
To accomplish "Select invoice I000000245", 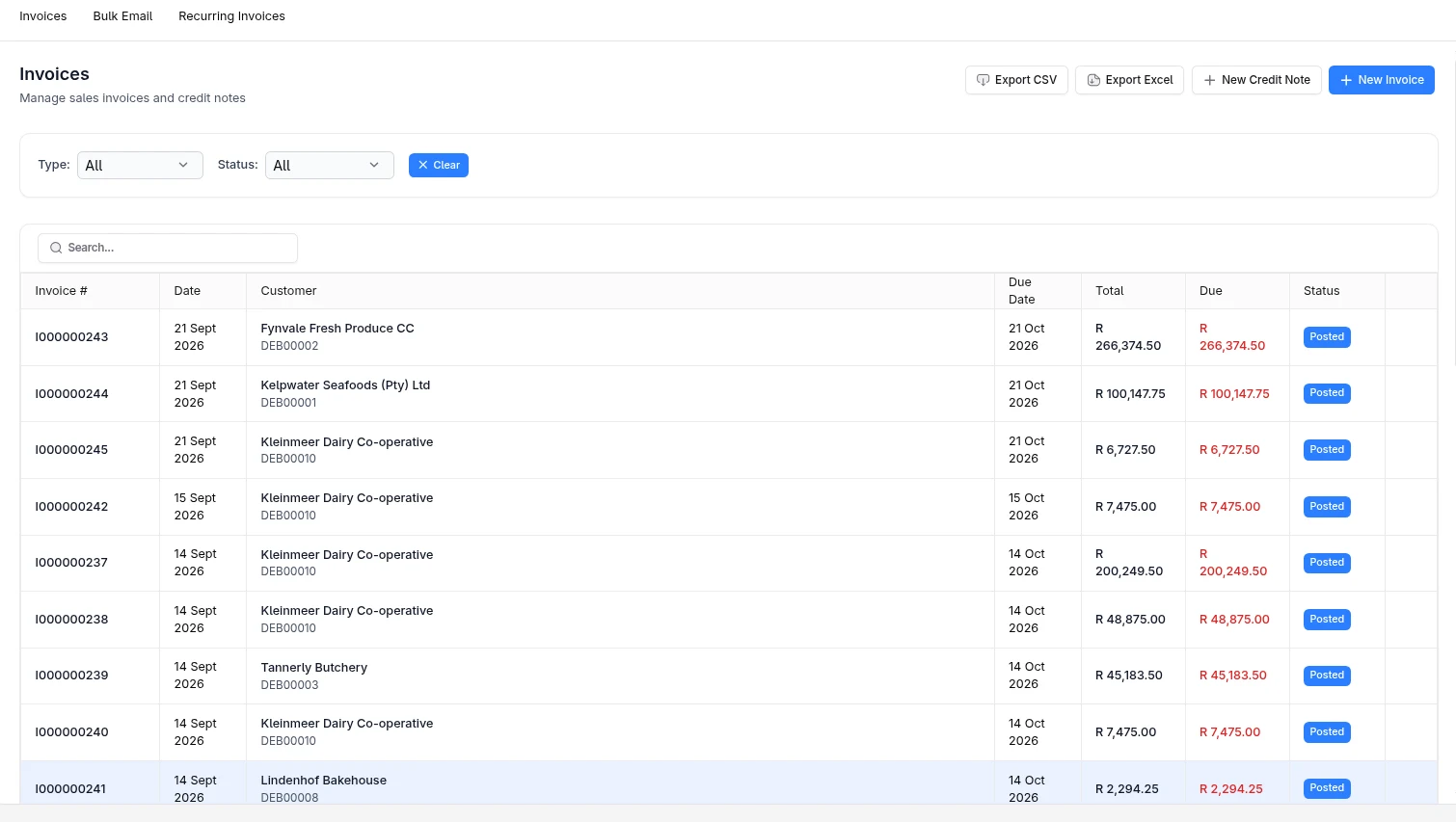I will pyautogui.click(x=71, y=450).
